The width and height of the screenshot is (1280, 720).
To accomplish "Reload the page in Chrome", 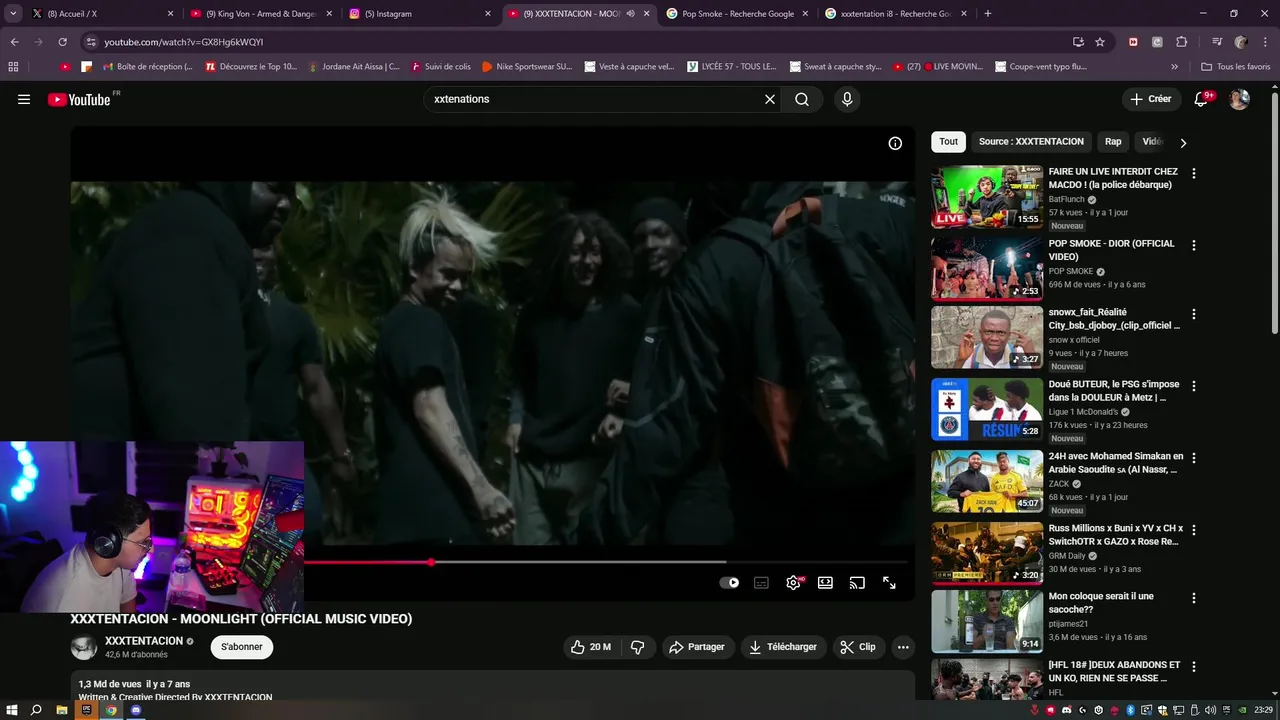I will point(62,42).
